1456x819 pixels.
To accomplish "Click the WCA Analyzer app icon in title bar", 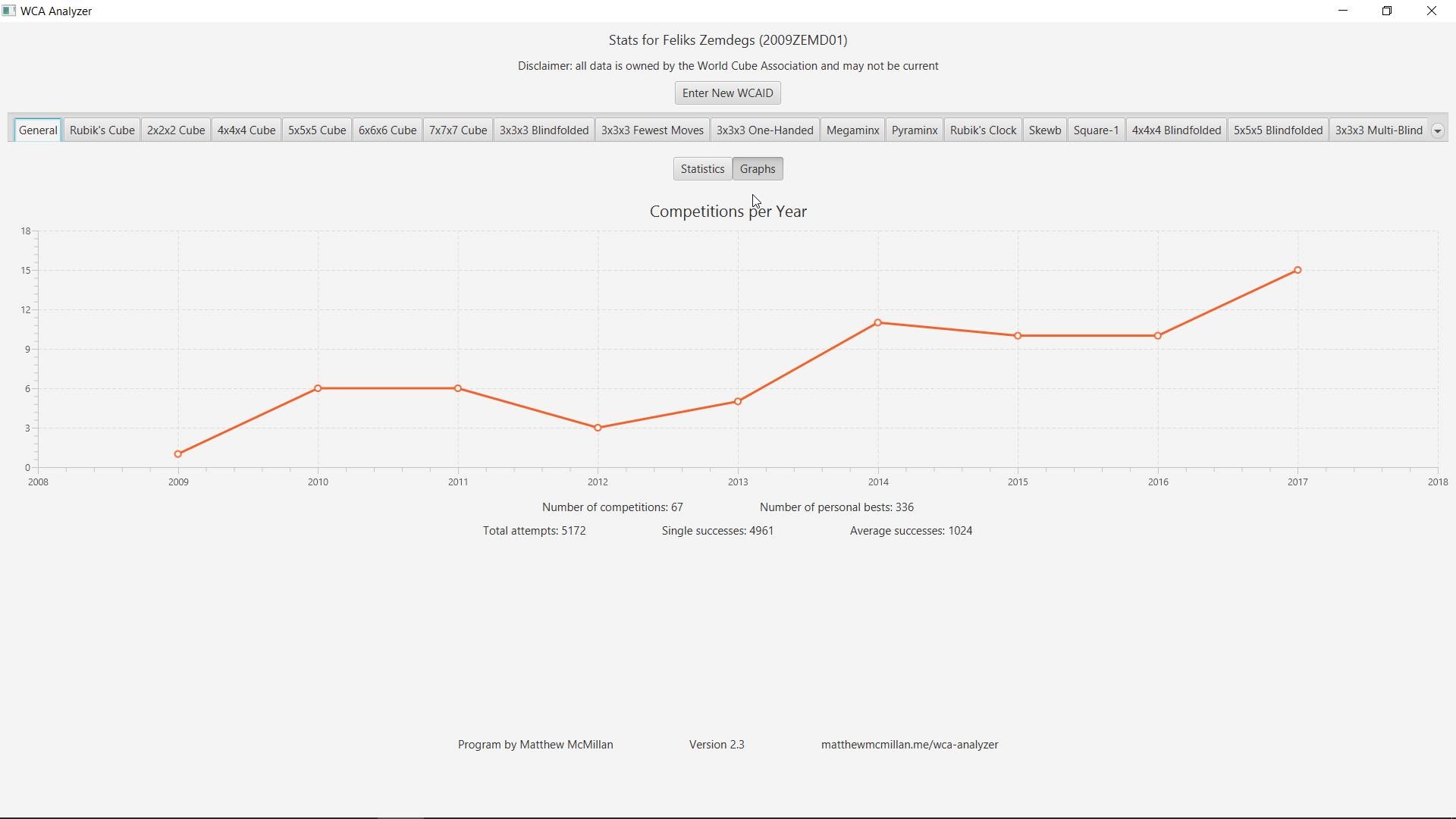I will (9, 11).
